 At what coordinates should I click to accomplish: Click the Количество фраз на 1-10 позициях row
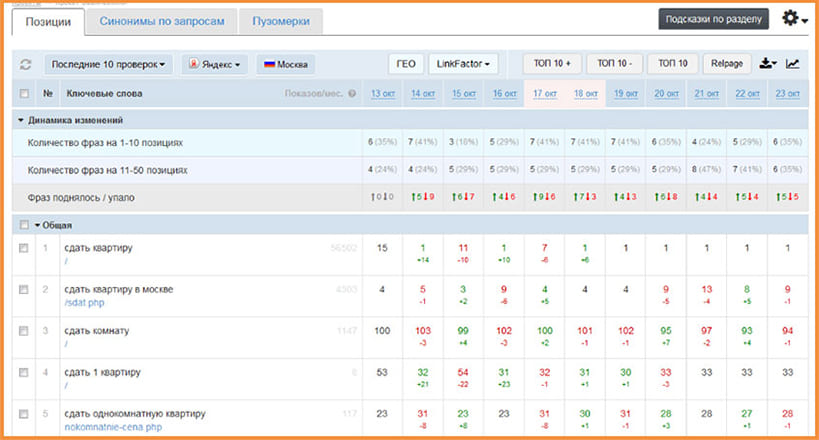410,143
